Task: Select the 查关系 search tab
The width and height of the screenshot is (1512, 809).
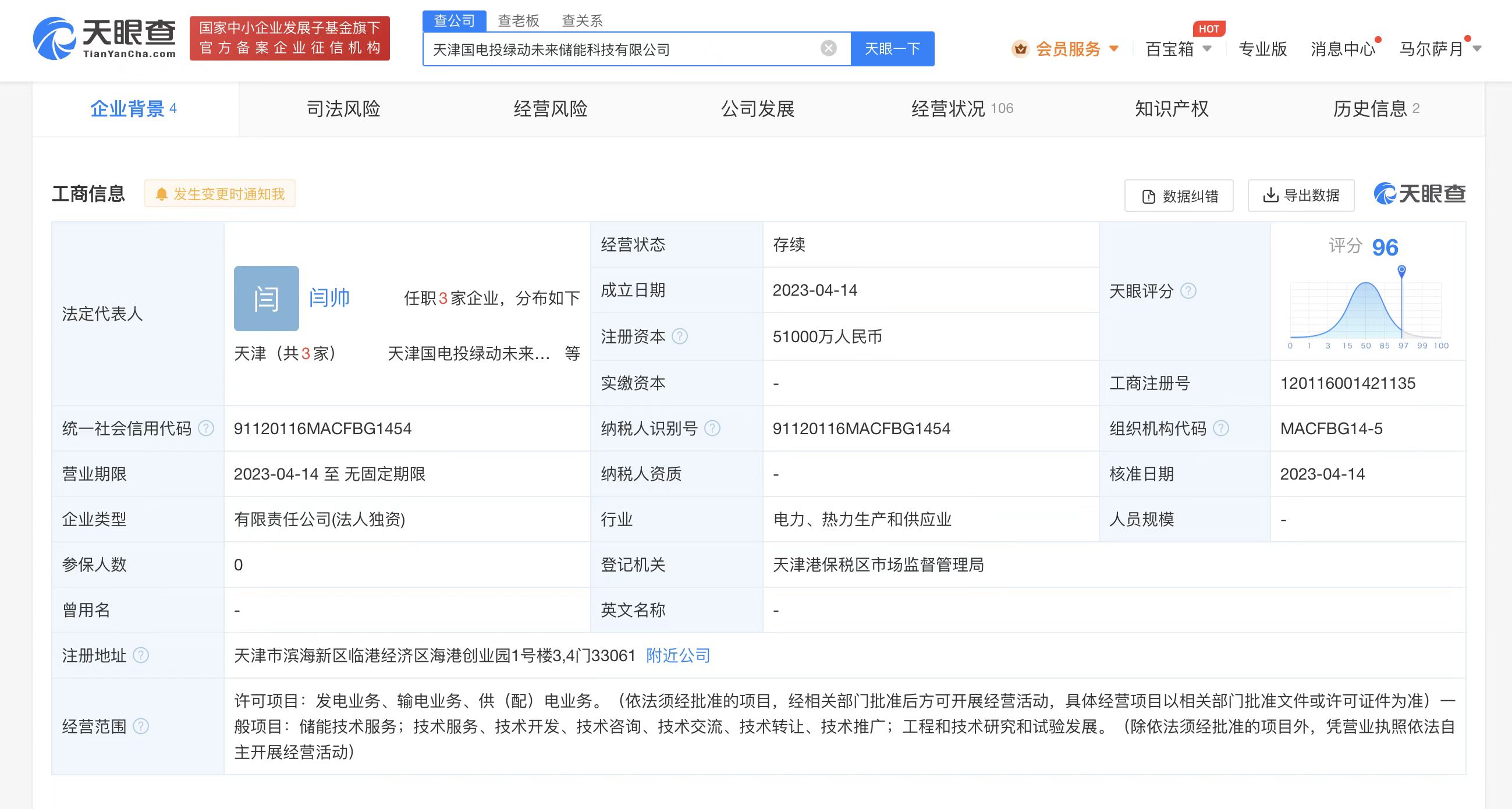Action: pos(582,20)
